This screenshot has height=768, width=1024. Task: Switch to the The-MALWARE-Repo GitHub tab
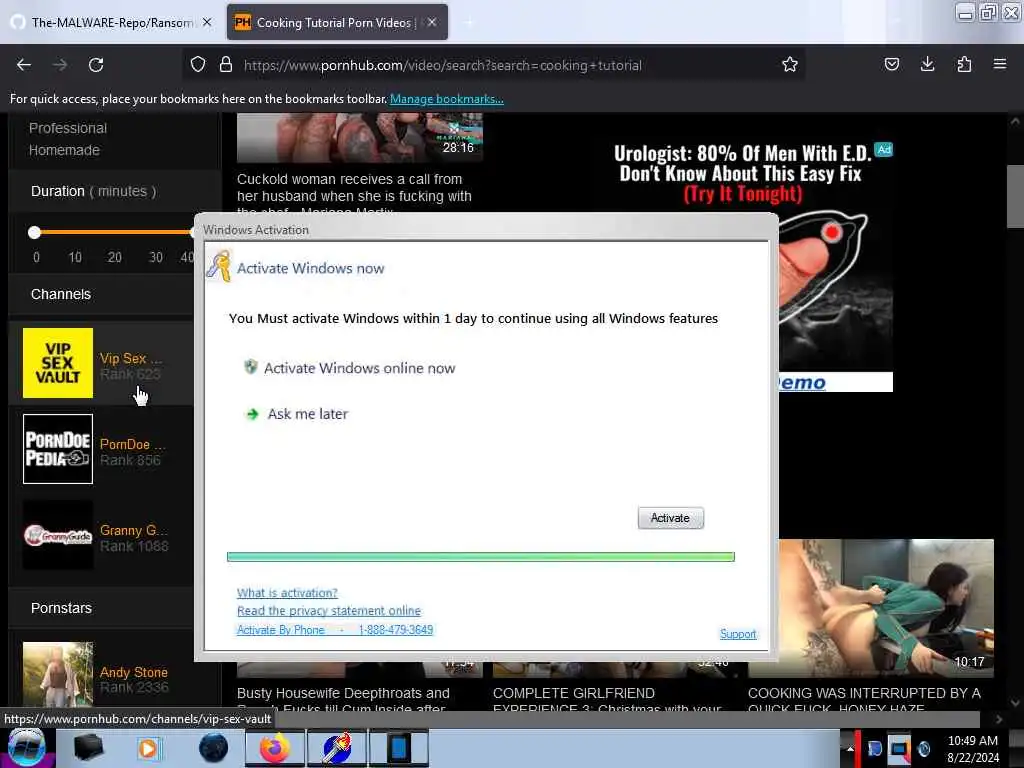click(x=111, y=22)
